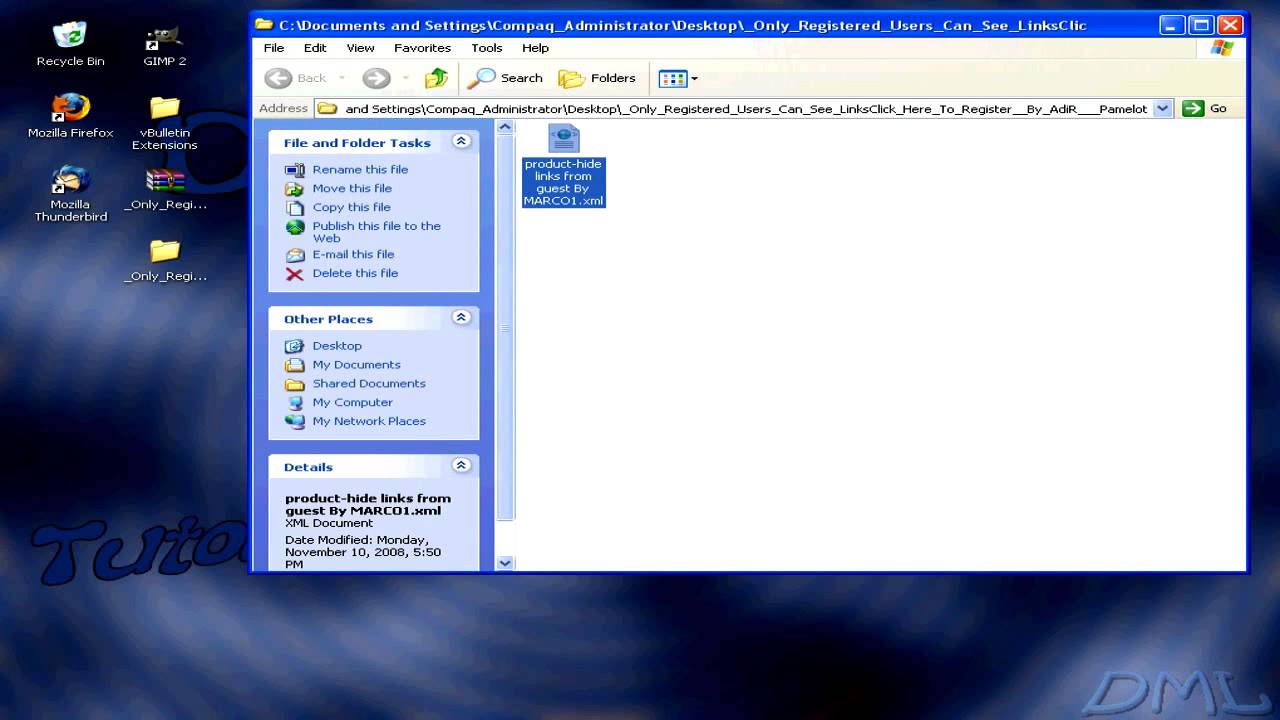This screenshot has height=720, width=1280.
Task: Click the My Network Places icon
Action: (x=294, y=422)
